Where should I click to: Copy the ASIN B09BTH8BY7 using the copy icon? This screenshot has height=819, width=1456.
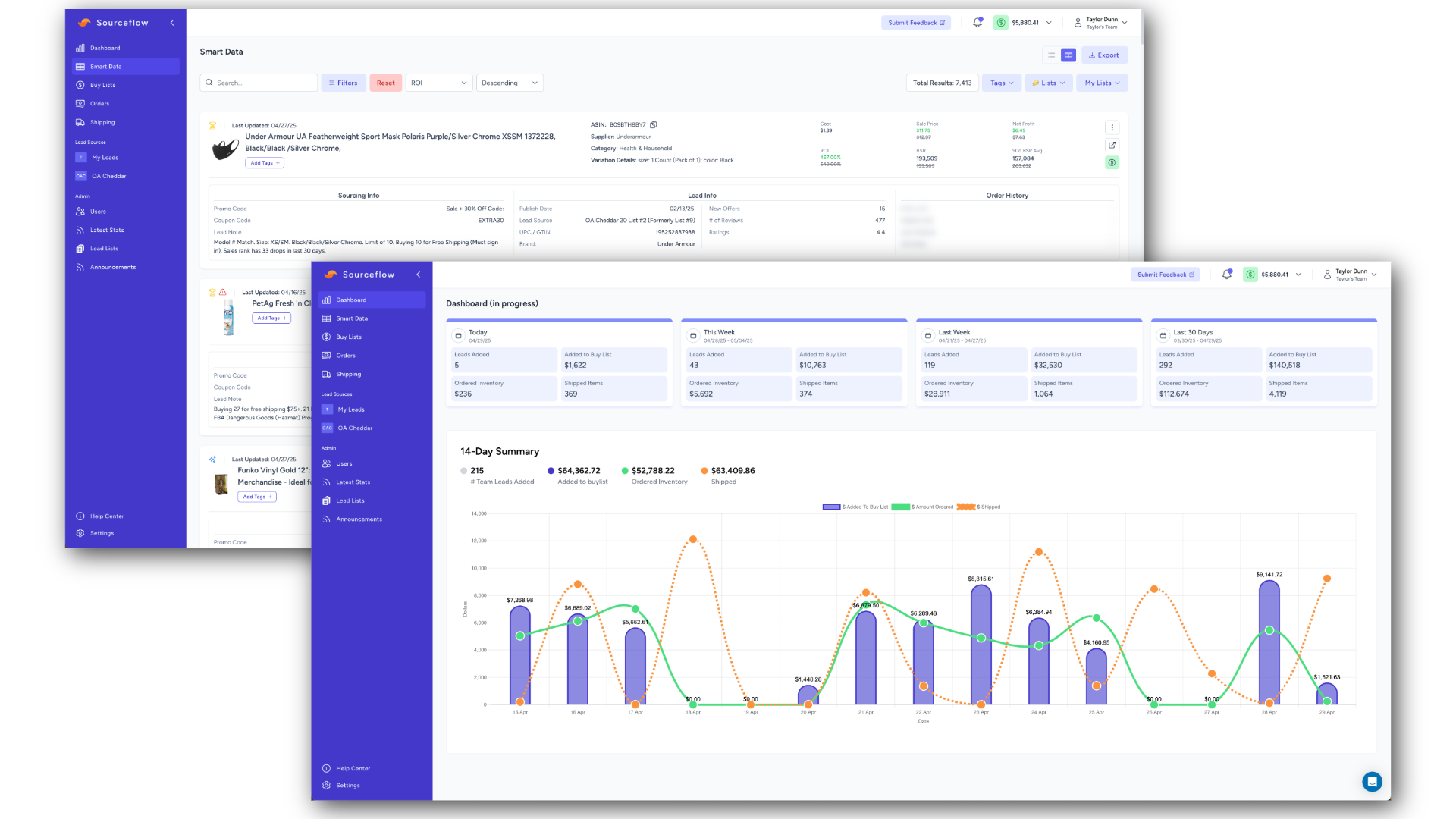(653, 124)
